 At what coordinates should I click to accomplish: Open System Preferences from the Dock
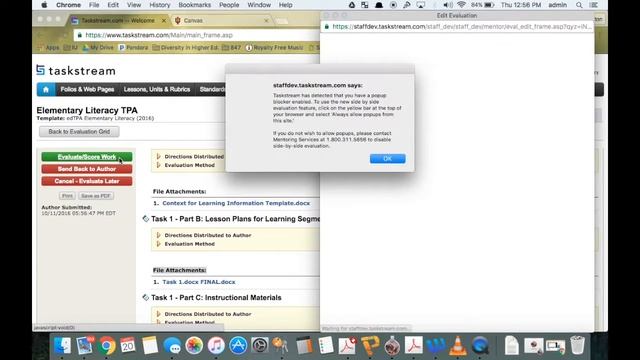260,346
